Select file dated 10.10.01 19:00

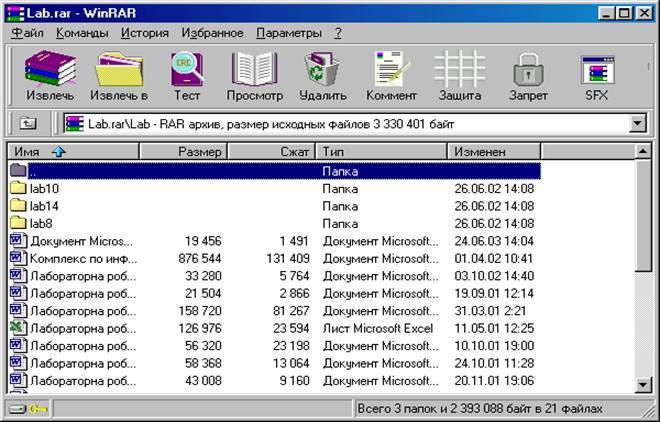pos(494,345)
